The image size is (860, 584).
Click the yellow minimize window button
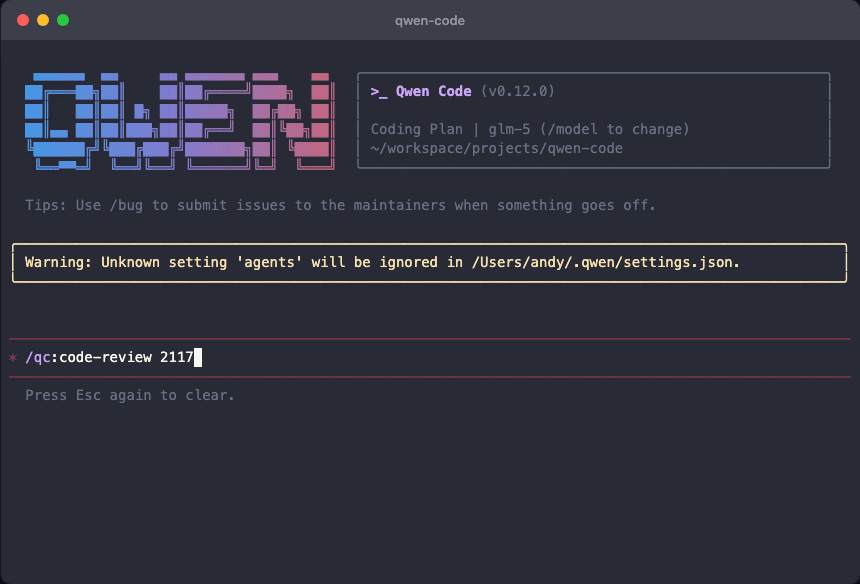tap(43, 20)
